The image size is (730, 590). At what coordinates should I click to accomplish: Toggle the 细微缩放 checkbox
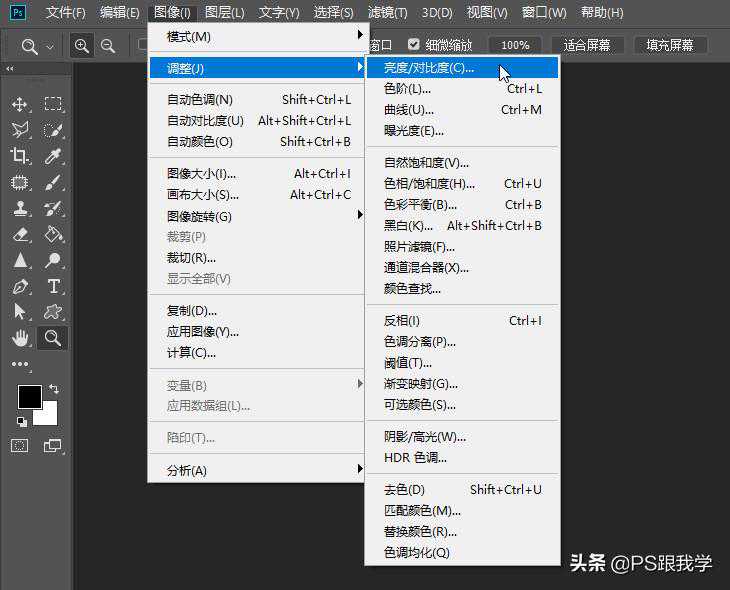414,45
